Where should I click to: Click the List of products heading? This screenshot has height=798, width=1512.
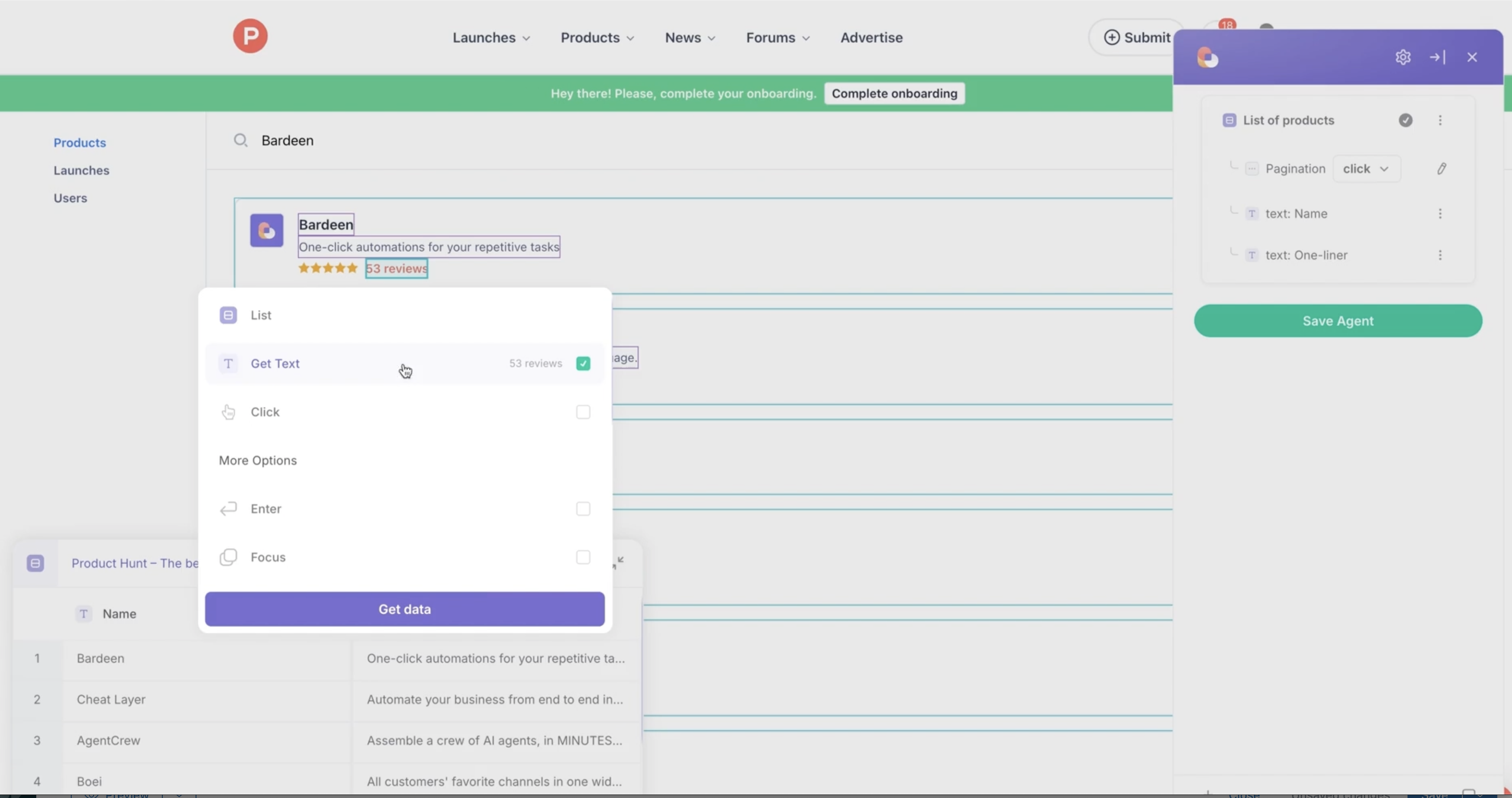[x=1288, y=120]
